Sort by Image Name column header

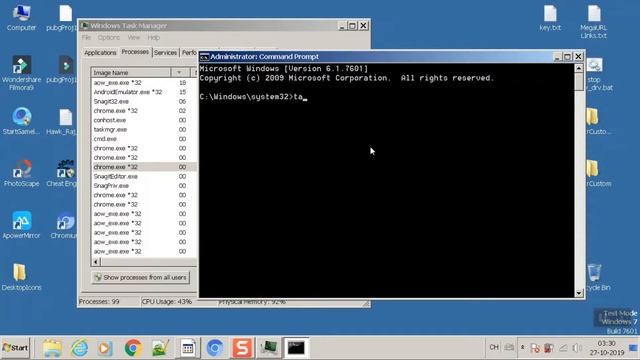point(131,73)
